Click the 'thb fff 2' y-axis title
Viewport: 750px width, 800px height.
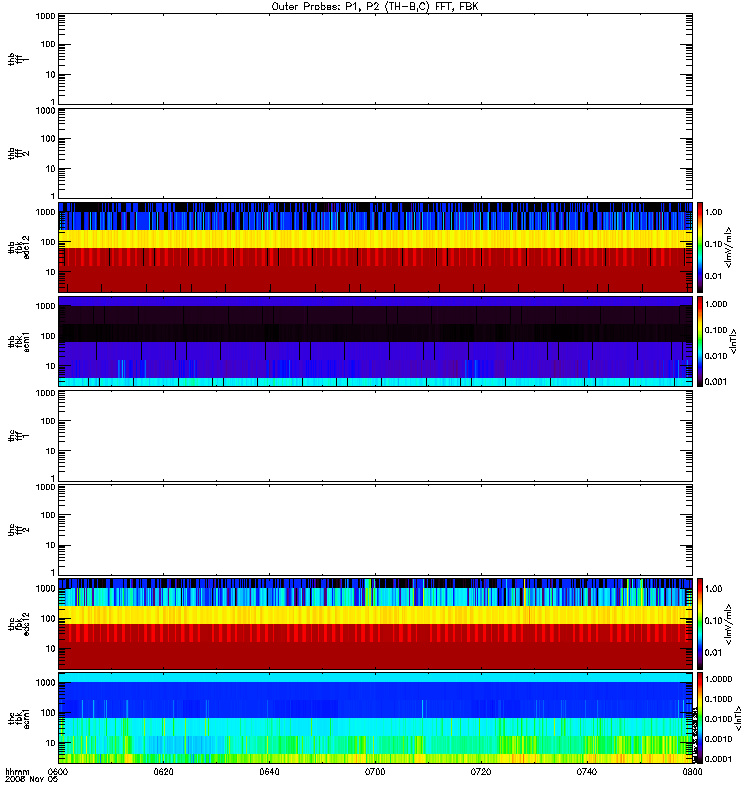pos(19,154)
